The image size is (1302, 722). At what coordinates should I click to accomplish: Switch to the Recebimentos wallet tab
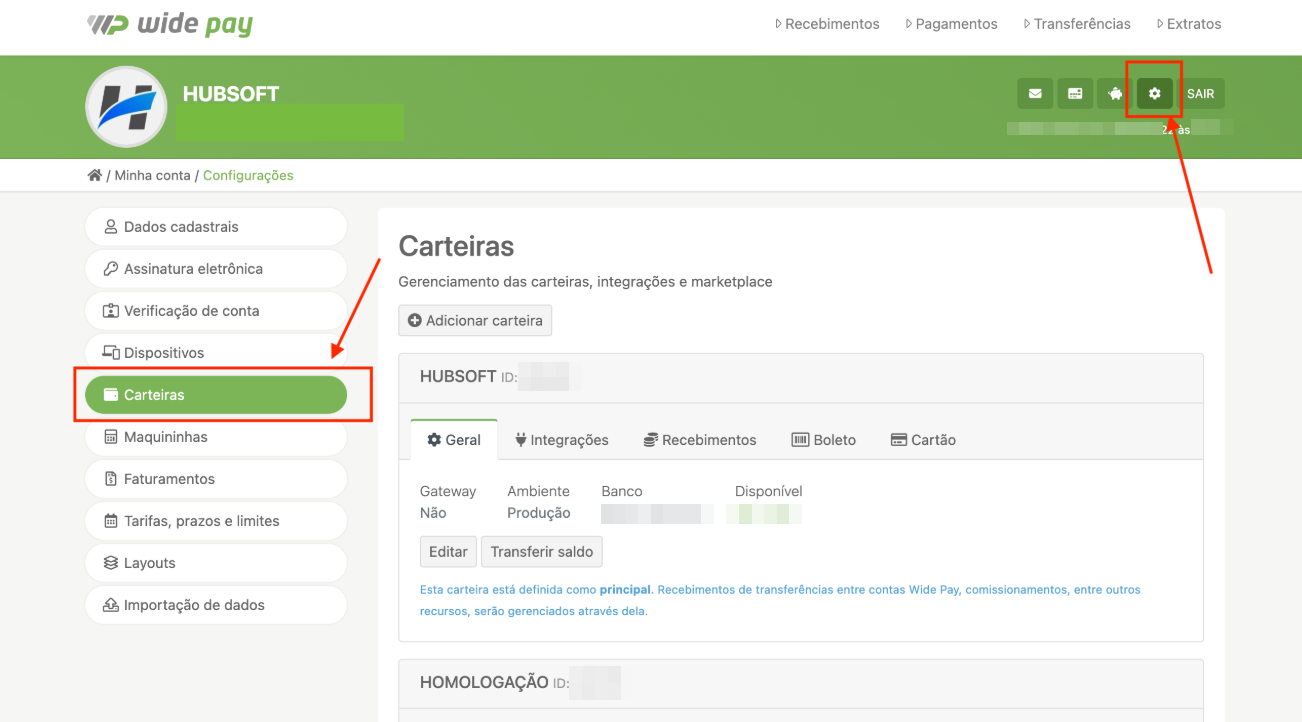(x=700, y=440)
